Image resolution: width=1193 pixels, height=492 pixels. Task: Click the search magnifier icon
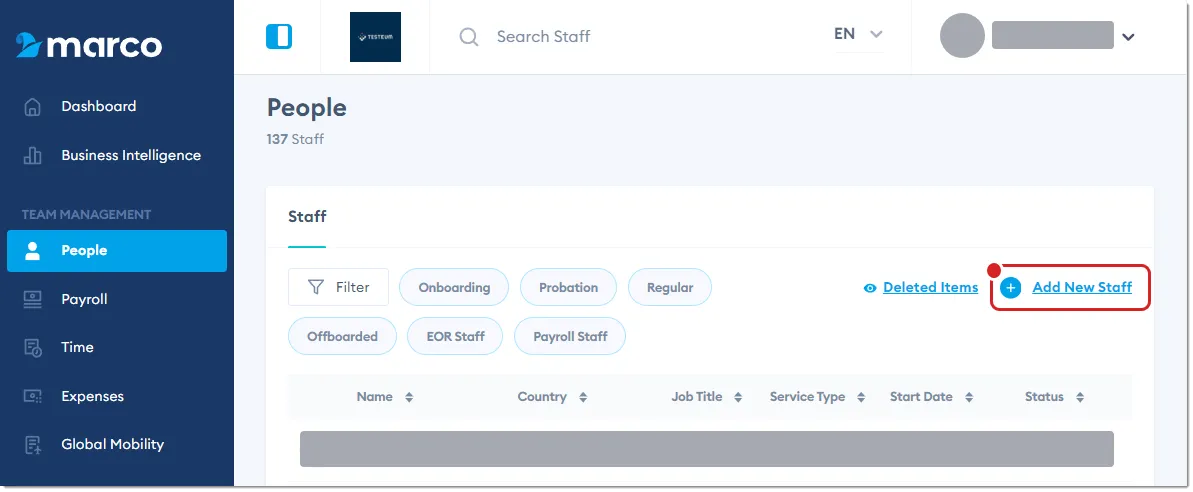coord(469,37)
